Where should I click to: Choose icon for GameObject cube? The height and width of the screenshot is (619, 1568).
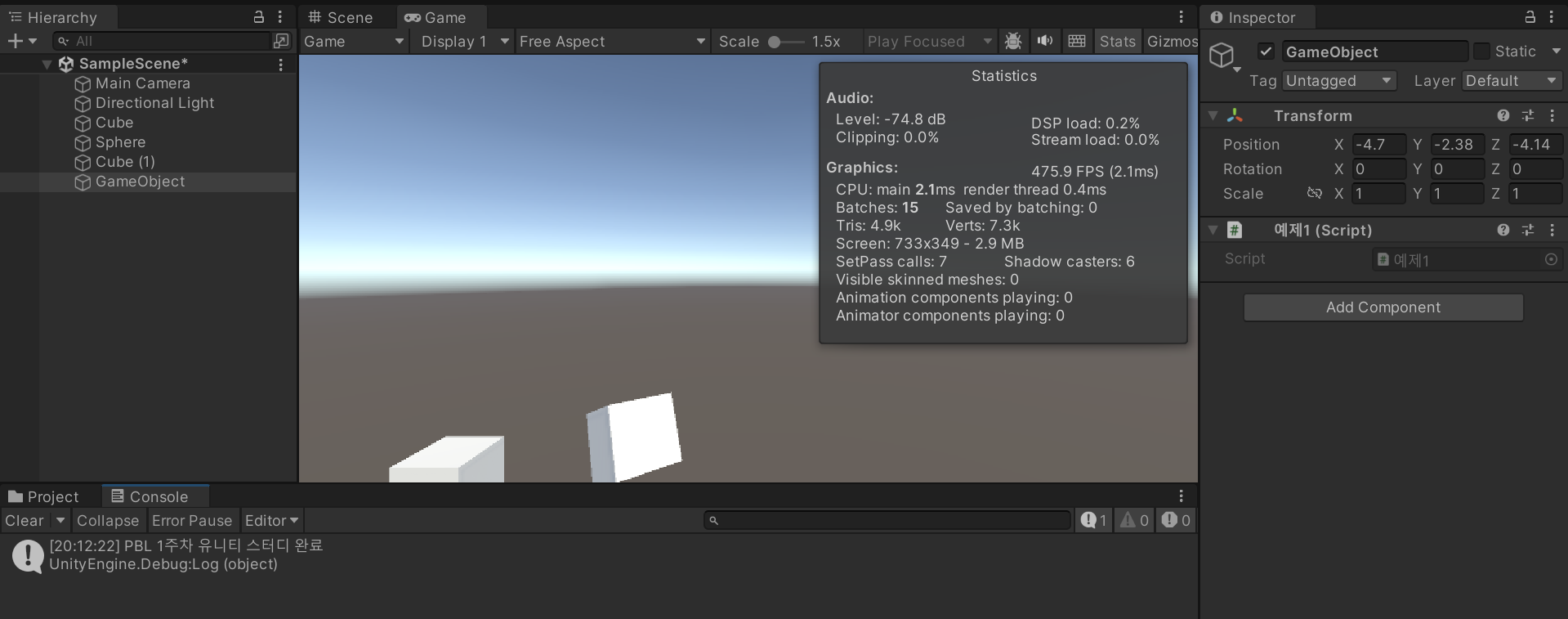point(1224,56)
